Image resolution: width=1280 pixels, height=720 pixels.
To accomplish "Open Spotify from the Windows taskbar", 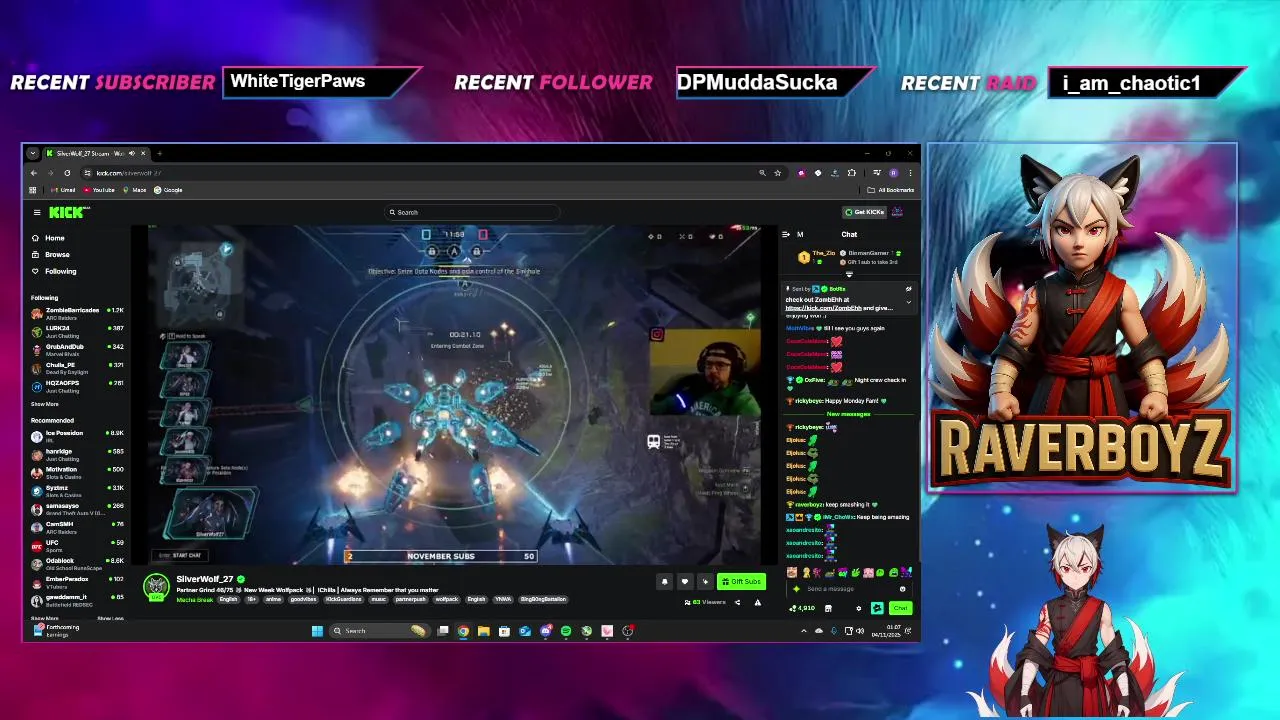I will (x=566, y=631).
